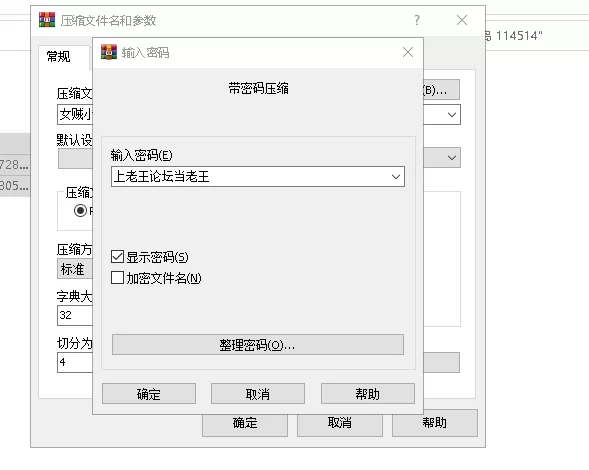Screen dimensions: 589x470
Task: Click the 输入密码(E) label
Action: click(141, 155)
